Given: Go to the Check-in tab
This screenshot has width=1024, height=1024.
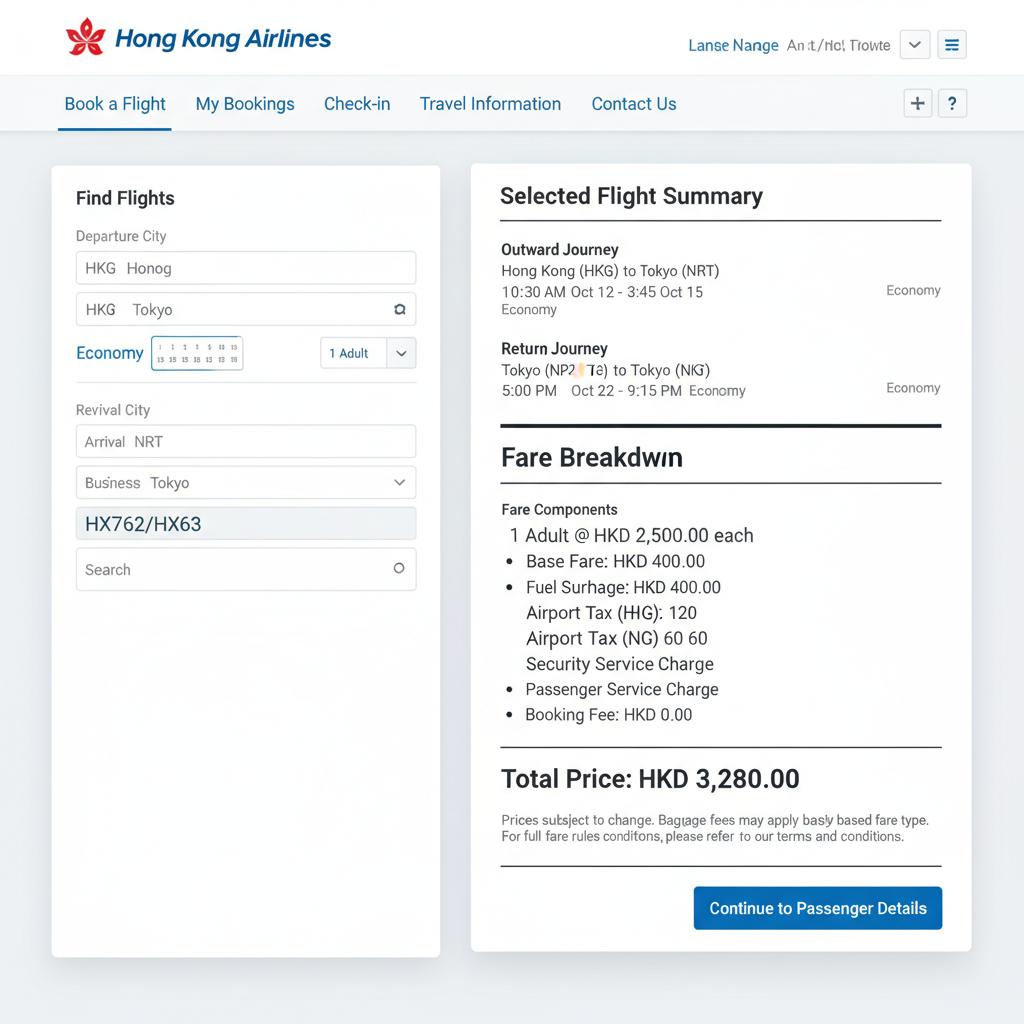Looking at the screenshot, I should tap(357, 104).
